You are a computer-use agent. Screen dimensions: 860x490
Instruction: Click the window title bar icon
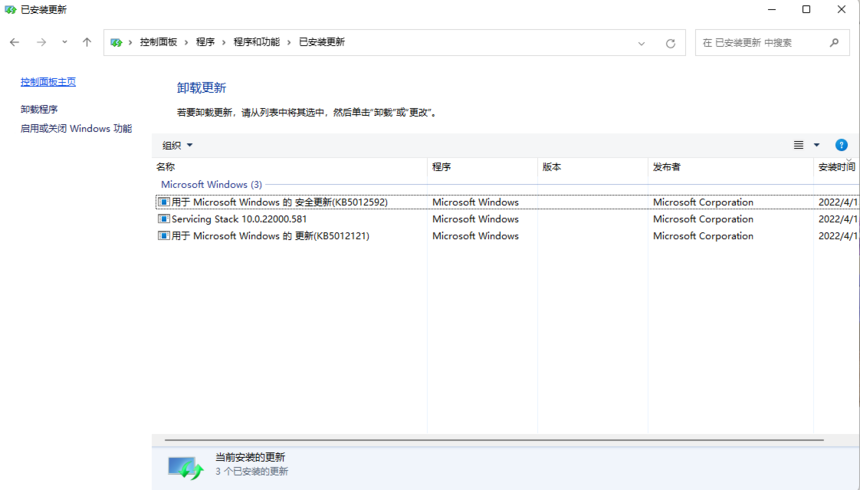[10, 10]
